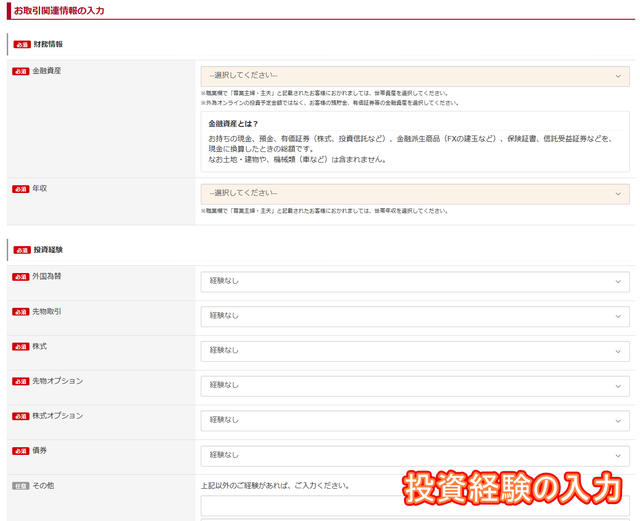Click the その他 row label
Viewport: 640px width, 521px height.
(43, 485)
